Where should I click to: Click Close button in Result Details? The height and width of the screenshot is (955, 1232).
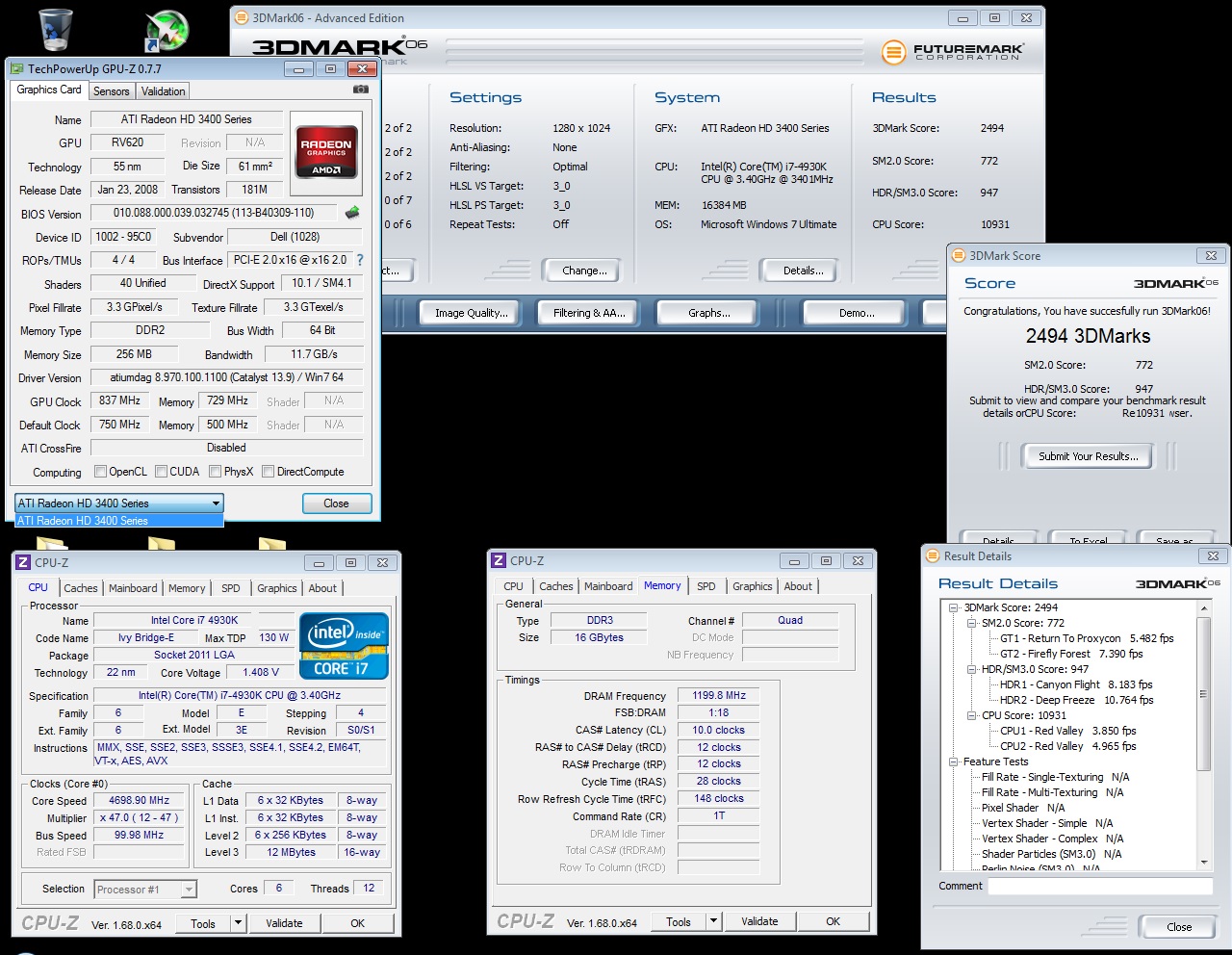(x=1179, y=927)
